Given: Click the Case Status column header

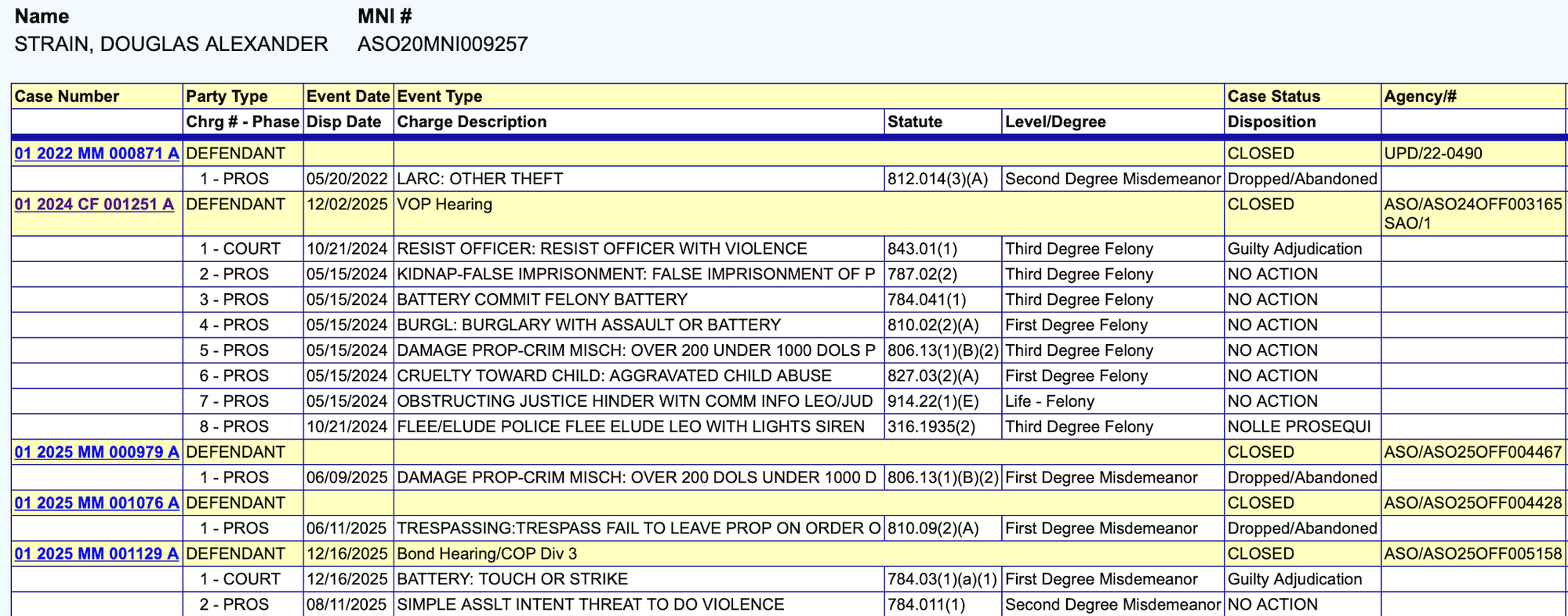Looking at the screenshot, I should point(1273,96).
